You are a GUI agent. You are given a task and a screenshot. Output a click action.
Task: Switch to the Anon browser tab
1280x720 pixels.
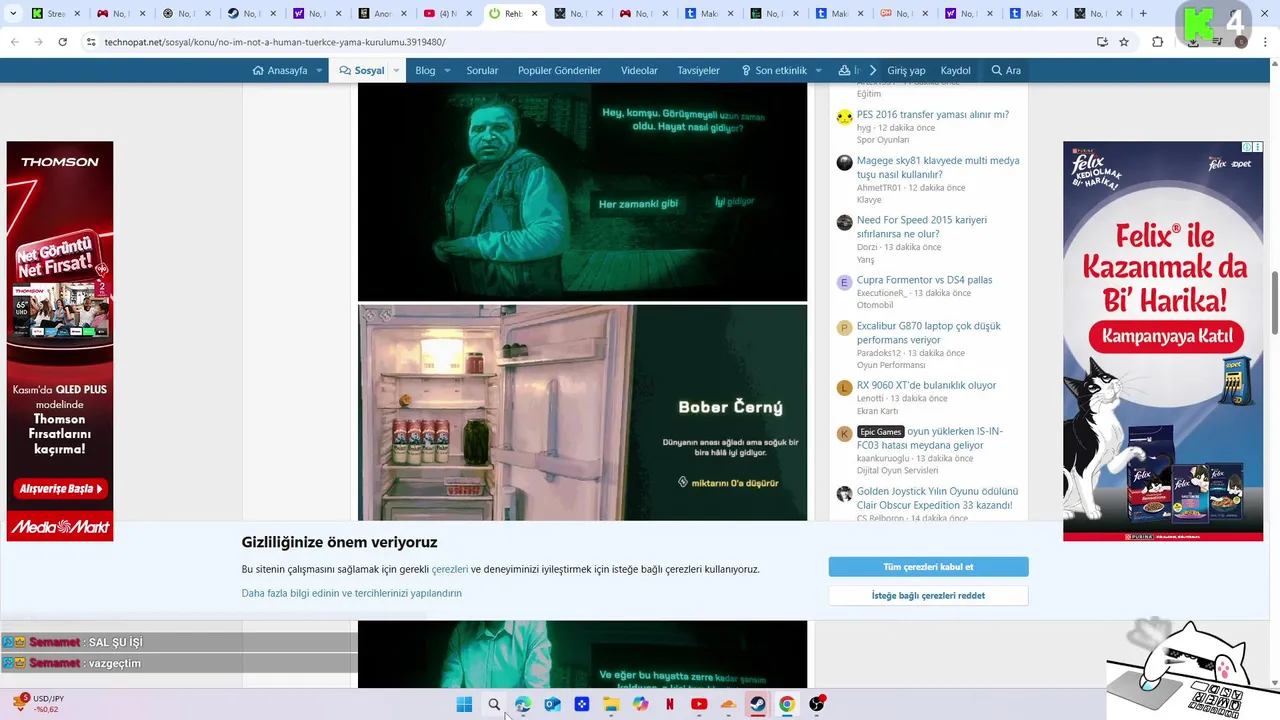pos(380,14)
